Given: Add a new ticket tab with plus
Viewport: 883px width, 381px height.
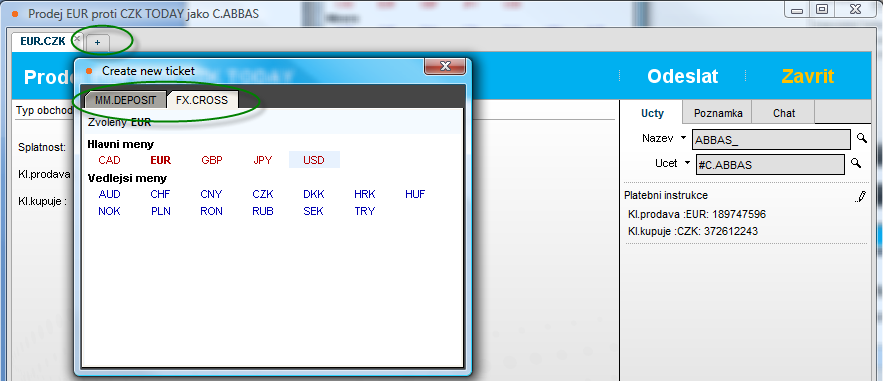Looking at the screenshot, I should point(97,42).
